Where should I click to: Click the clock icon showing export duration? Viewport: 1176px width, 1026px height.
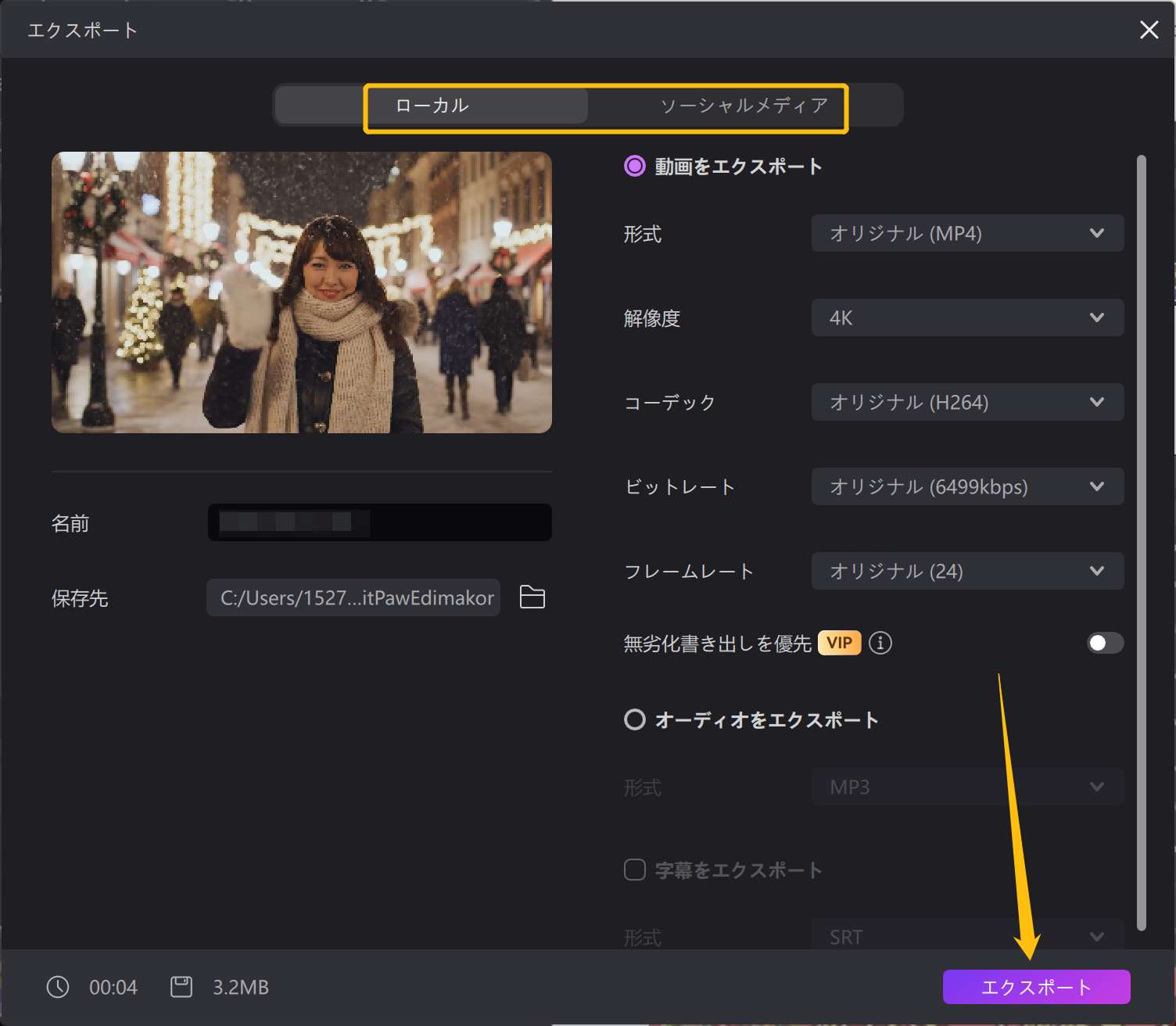pos(56,987)
